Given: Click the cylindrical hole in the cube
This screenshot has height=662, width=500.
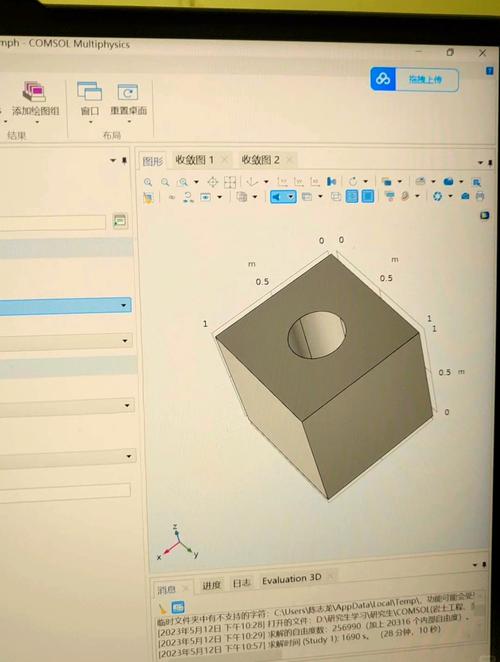Looking at the screenshot, I should tap(316, 335).
